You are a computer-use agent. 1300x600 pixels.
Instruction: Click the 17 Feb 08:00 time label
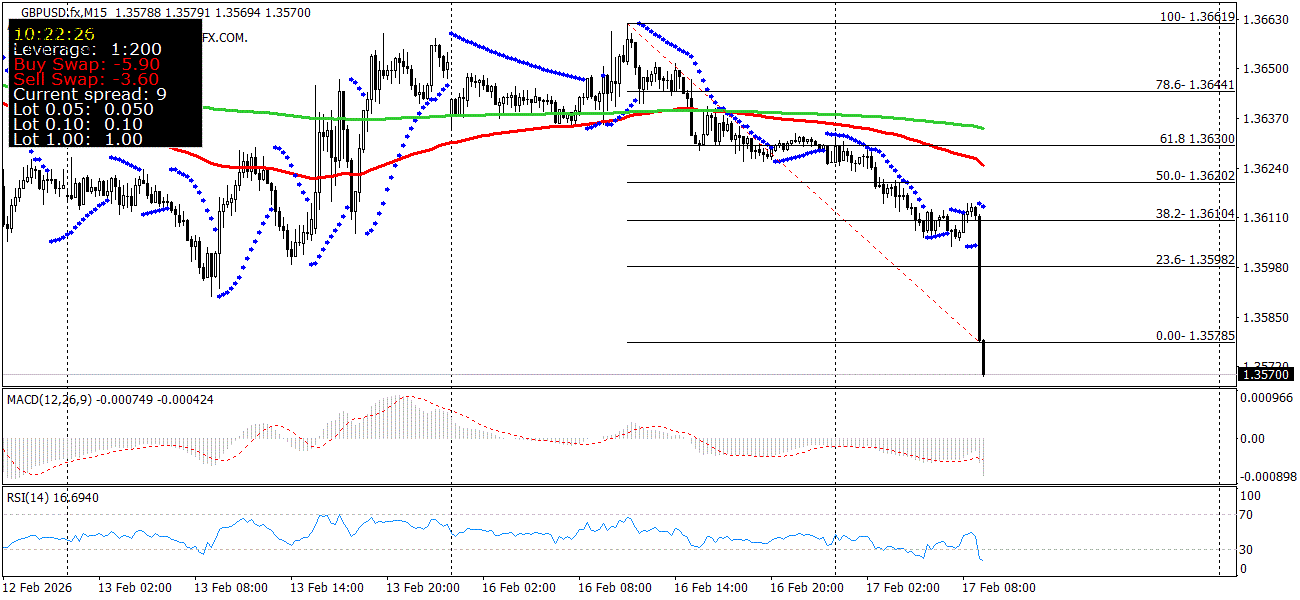click(x=999, y=587)
